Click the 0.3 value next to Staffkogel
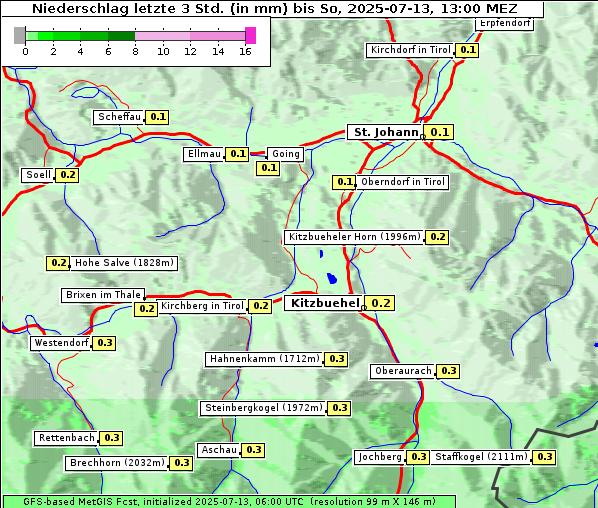The height and width of the screenshot is (508, 598). click(x=544, y=457)
